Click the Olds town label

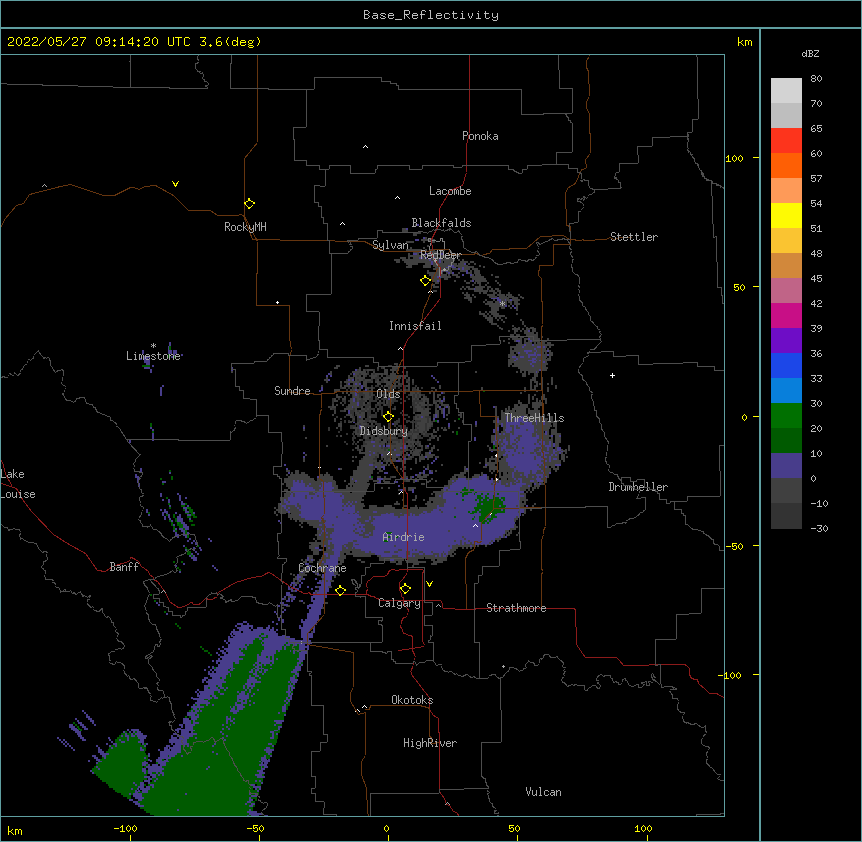tap(388, 394)
